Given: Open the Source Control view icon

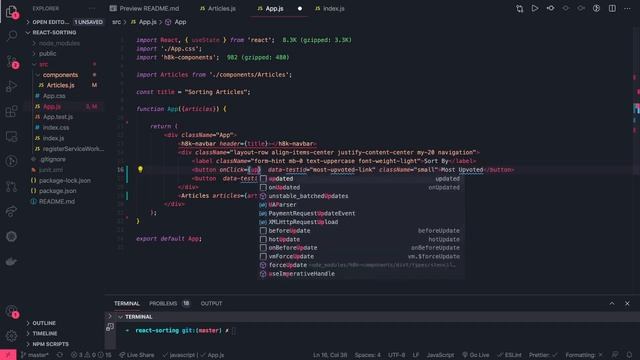Looking at the screenshot, I should click(x=11, y=61).
